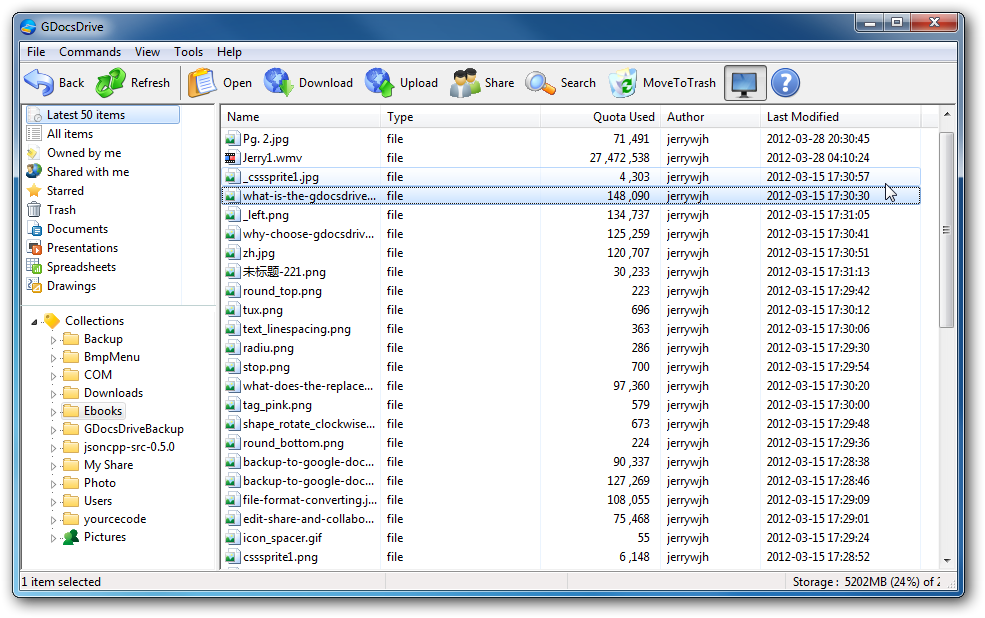Click the Open clipboard icon
Image resolution: width=985 pixels, height=618 pixels.
click(202, 83)
